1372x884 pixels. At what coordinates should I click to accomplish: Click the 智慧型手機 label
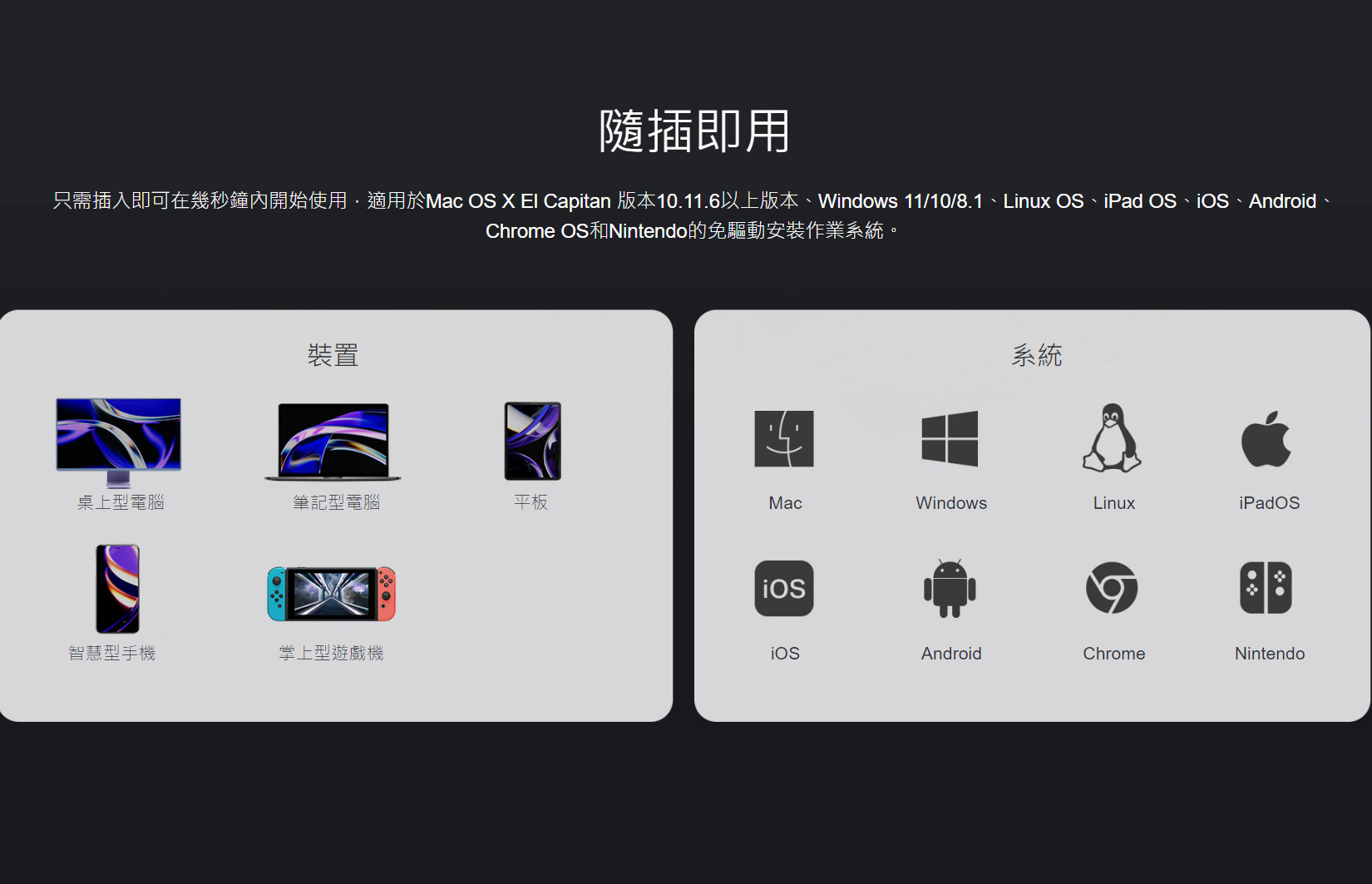pos(112,653)
